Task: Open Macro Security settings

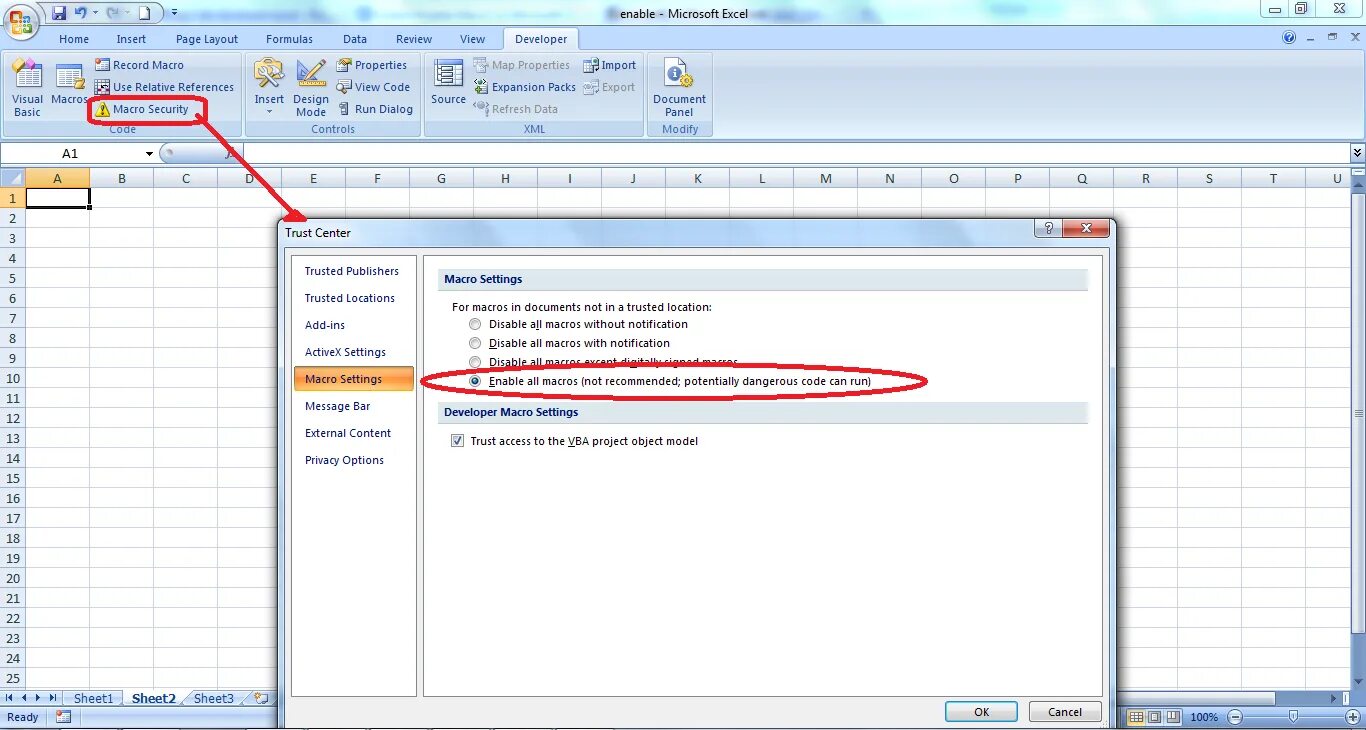Action: 142,109
